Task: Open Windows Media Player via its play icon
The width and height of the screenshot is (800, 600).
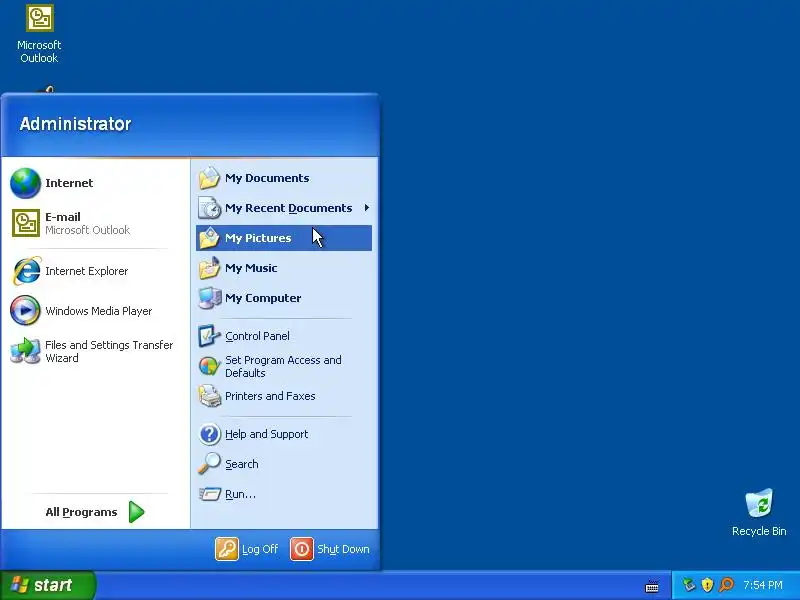Action: click(25, 310)
